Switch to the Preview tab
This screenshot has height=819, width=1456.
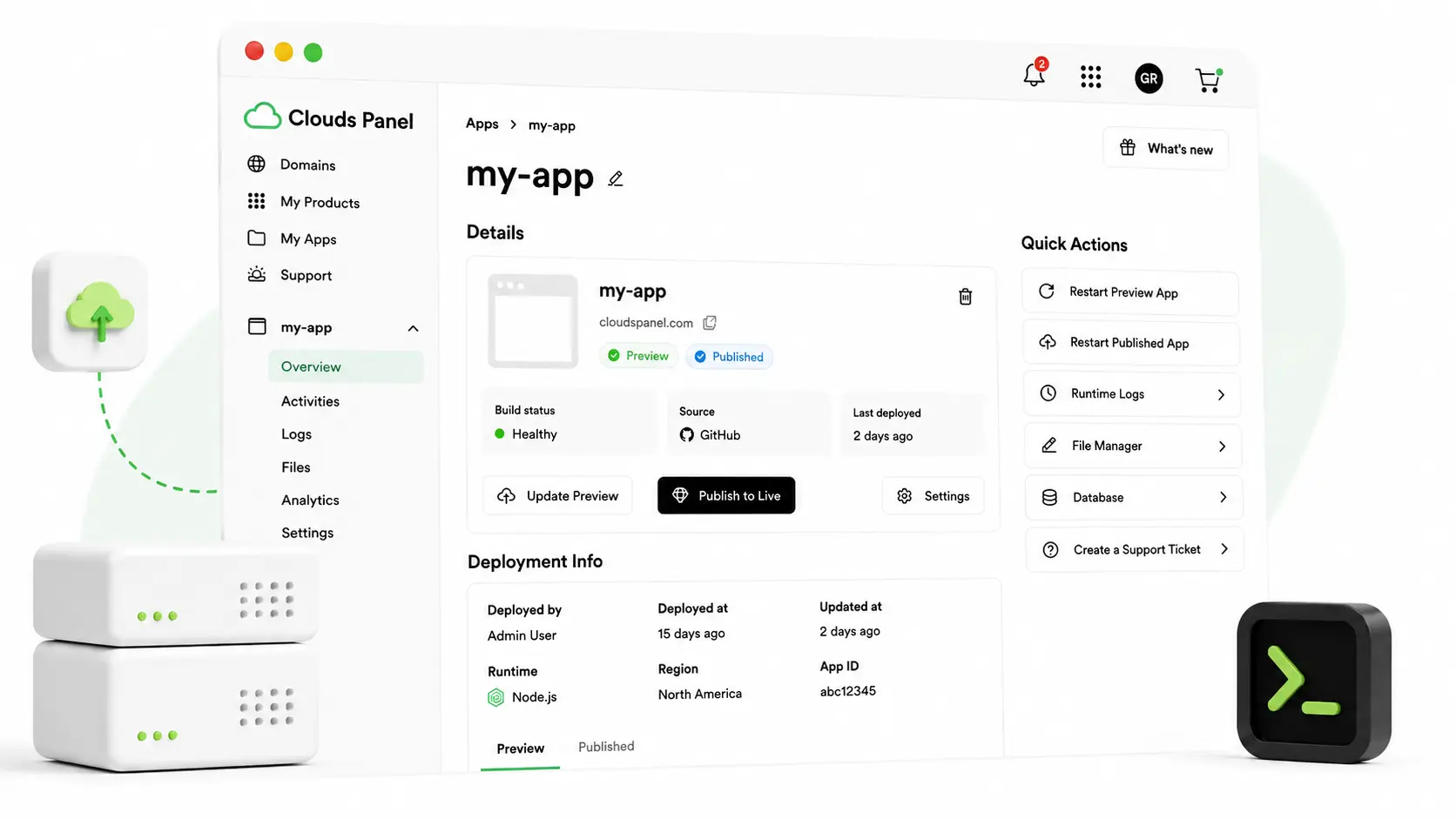[x=520, y=749]
